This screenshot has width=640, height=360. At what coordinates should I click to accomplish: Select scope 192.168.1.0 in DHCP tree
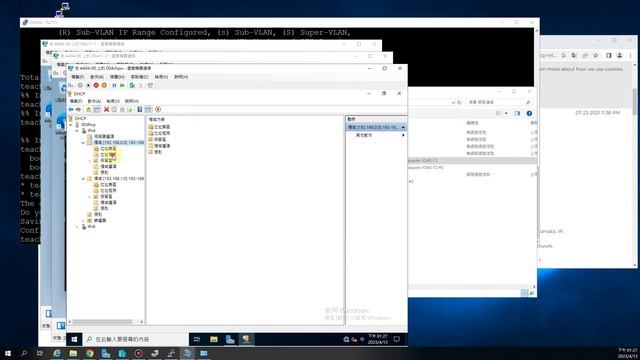[x=119, y=178]
